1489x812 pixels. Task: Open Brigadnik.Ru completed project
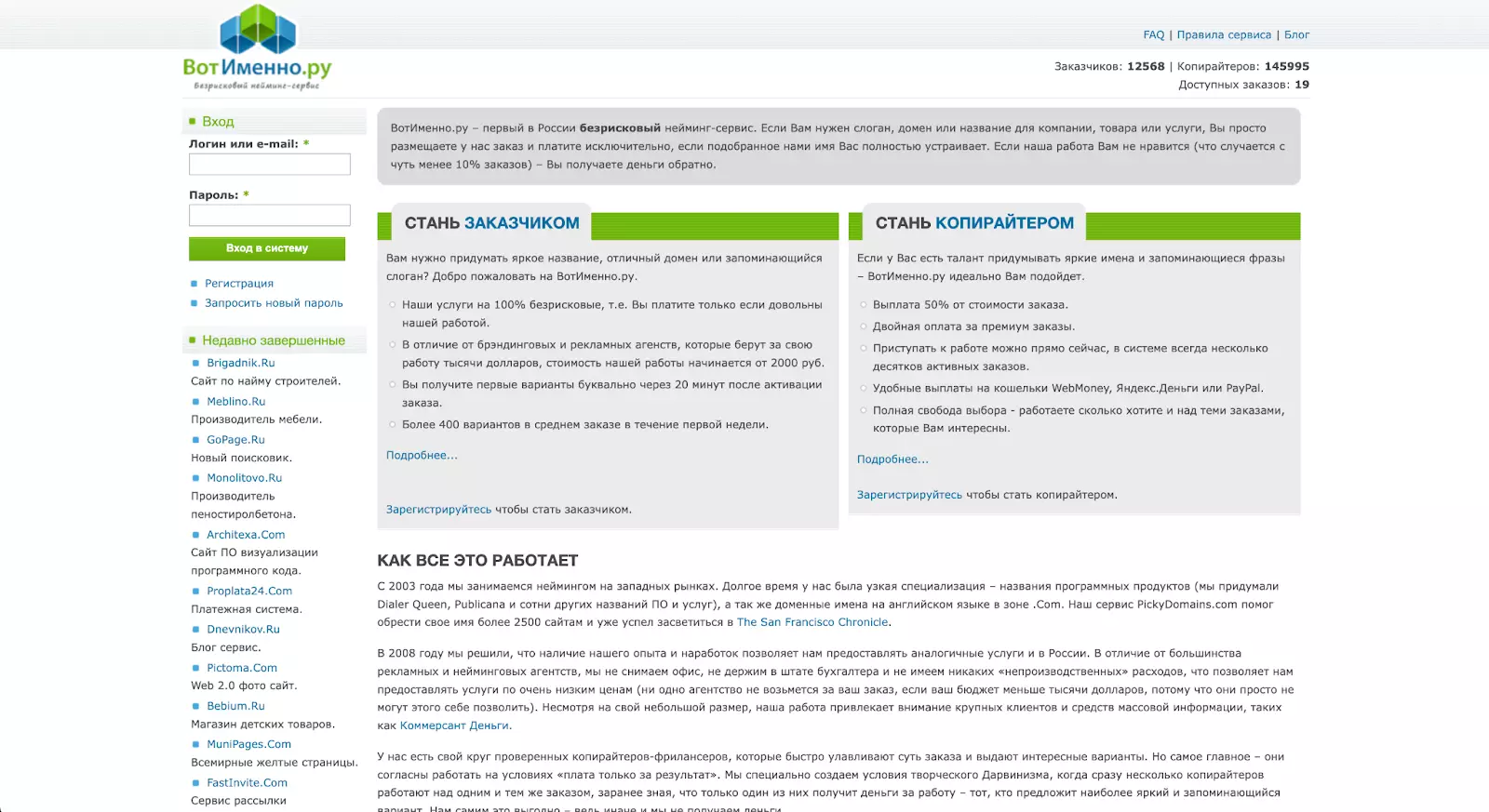pos(241,364)
